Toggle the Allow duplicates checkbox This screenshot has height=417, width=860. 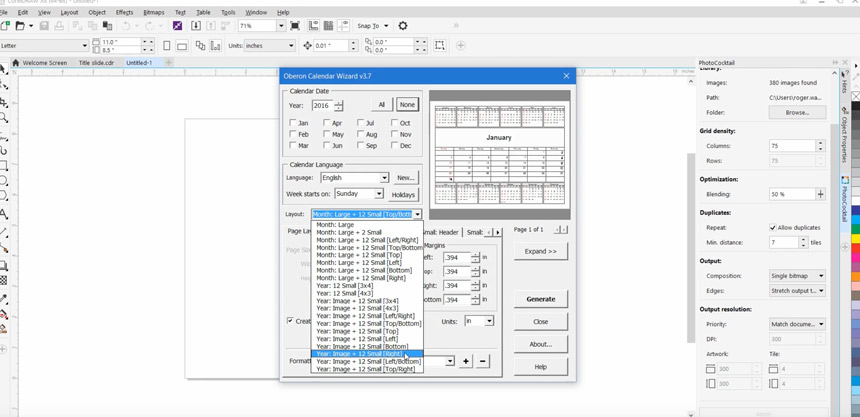pos(773,227)
